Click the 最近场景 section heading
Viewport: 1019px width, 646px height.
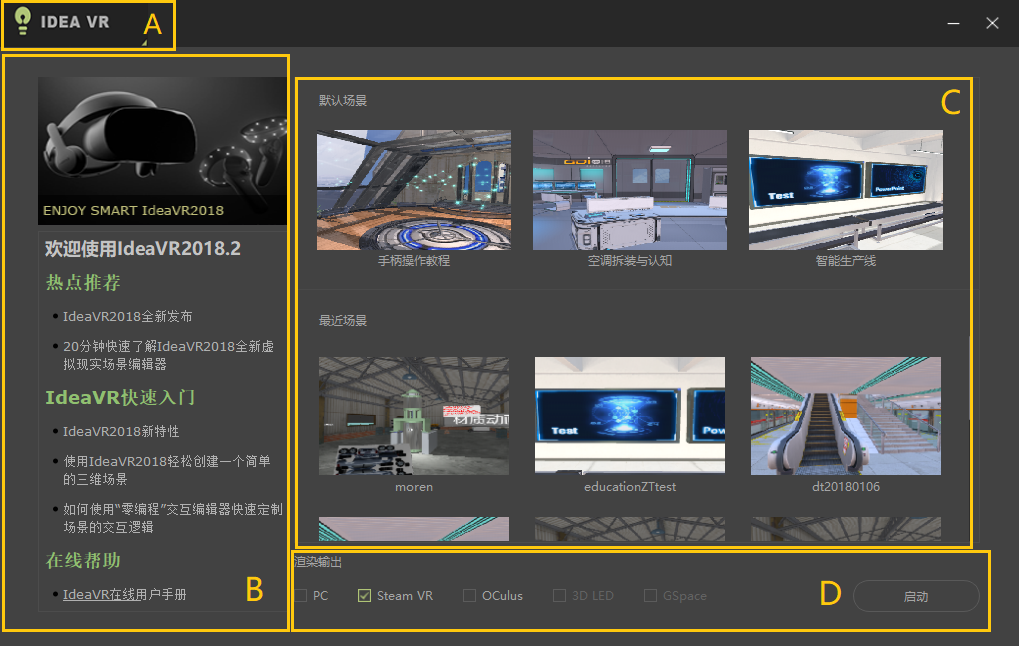click(342, 320)
